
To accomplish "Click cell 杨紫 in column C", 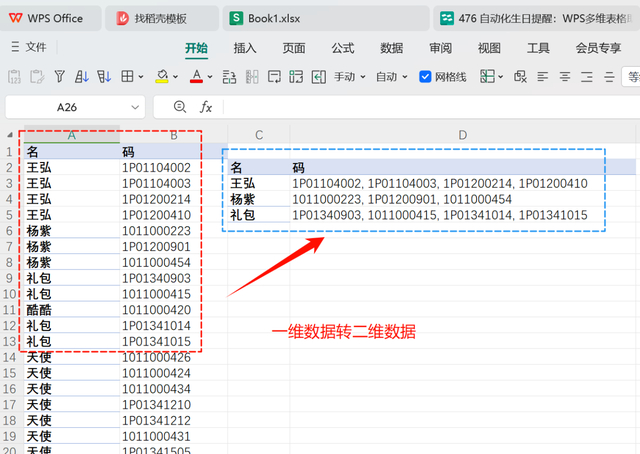I will point(259,199).
